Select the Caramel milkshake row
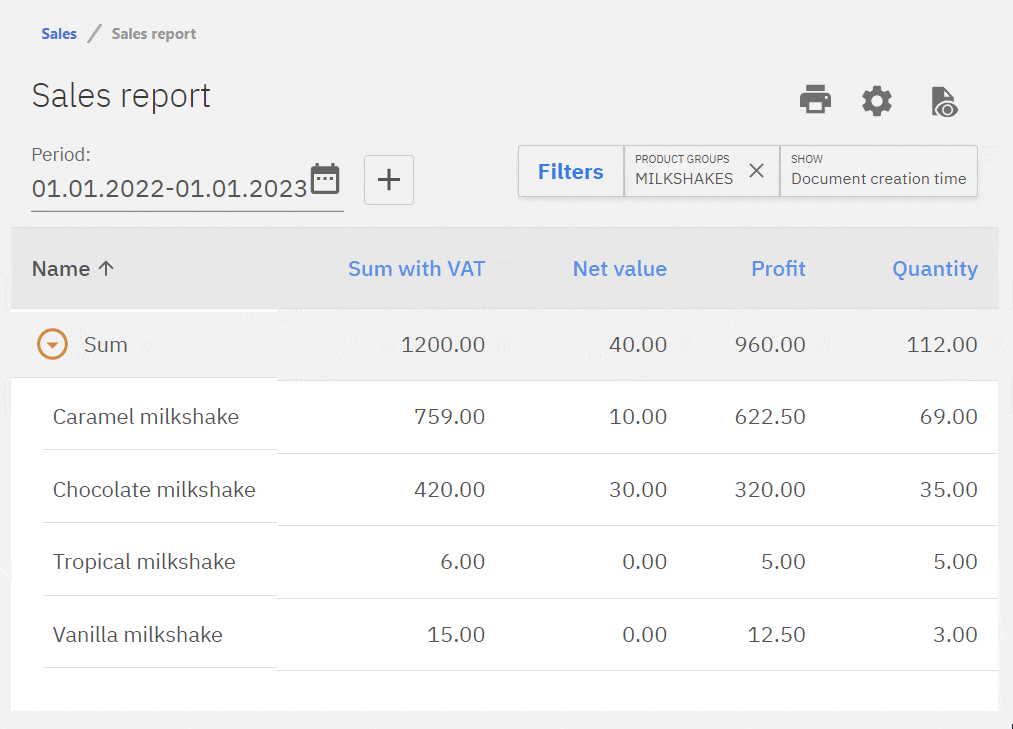1013x729 pixels. pos(146,417)
